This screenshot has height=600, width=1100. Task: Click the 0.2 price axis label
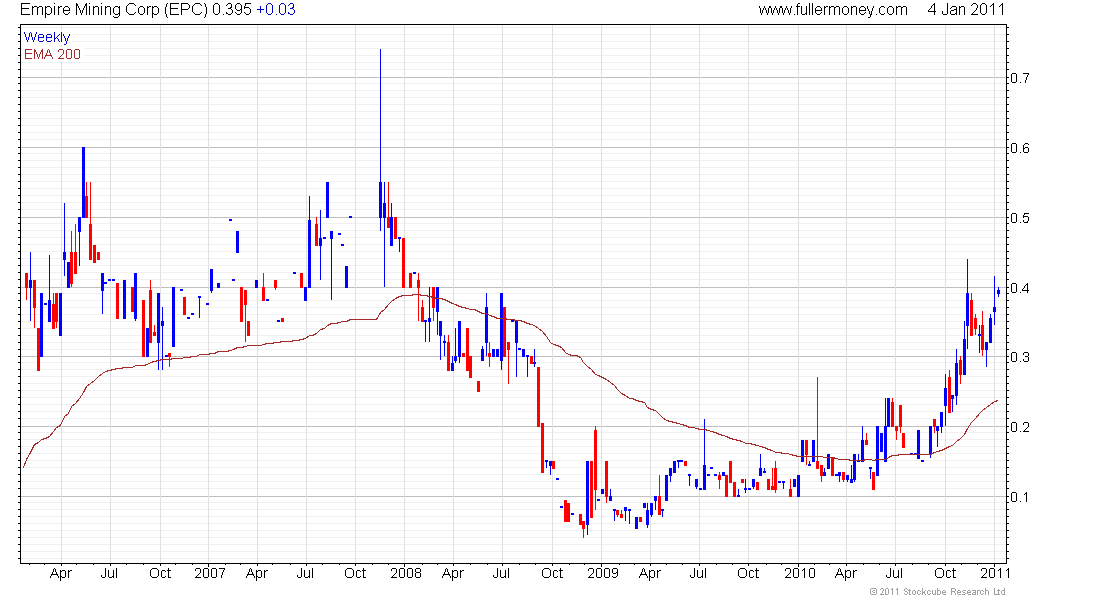tap(1020, 427)
